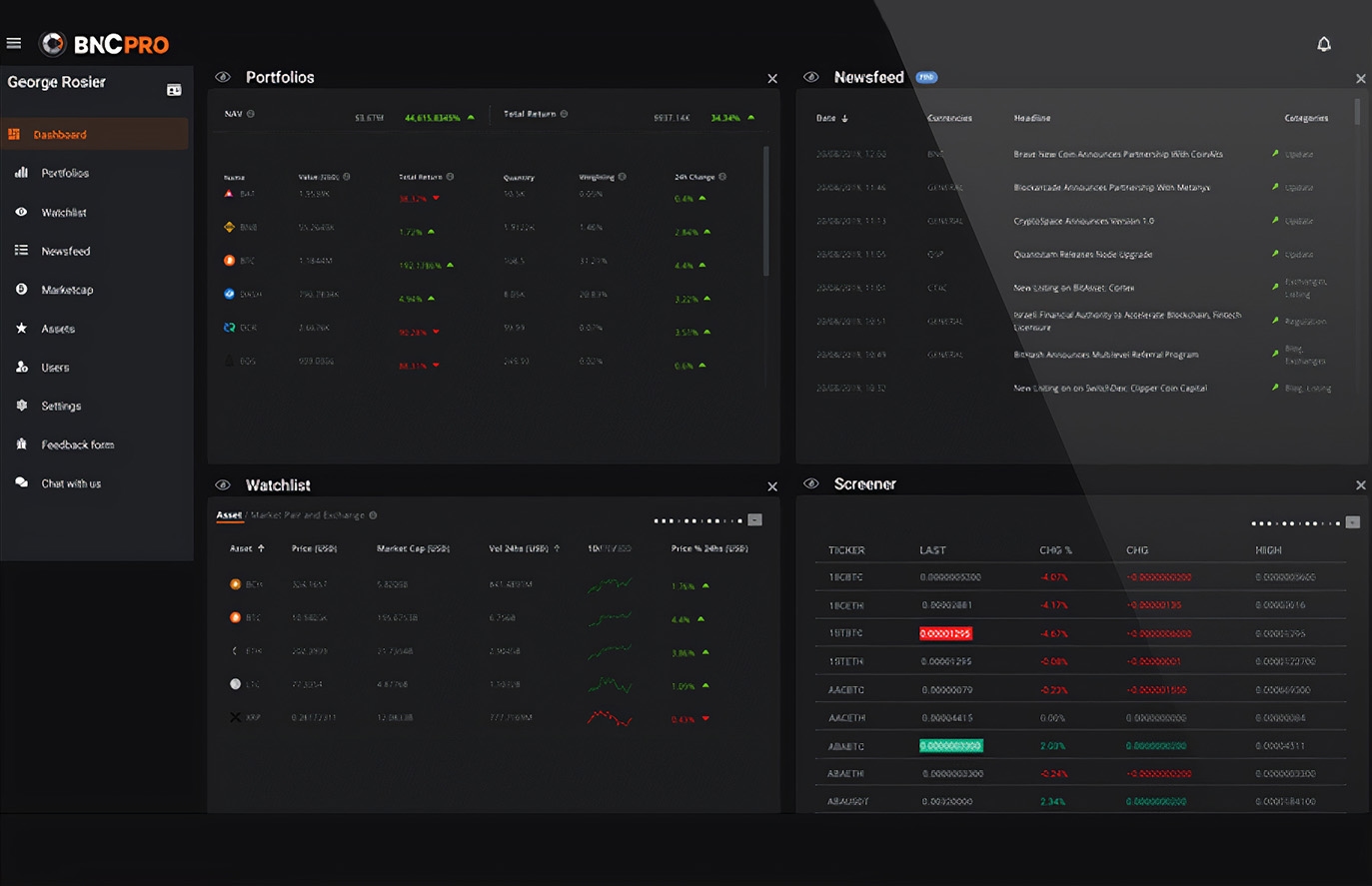The image size is (1372, 886).
Task: Open CryptoSpace Announces Version 1.0 headline
Action: [1083, 221]
